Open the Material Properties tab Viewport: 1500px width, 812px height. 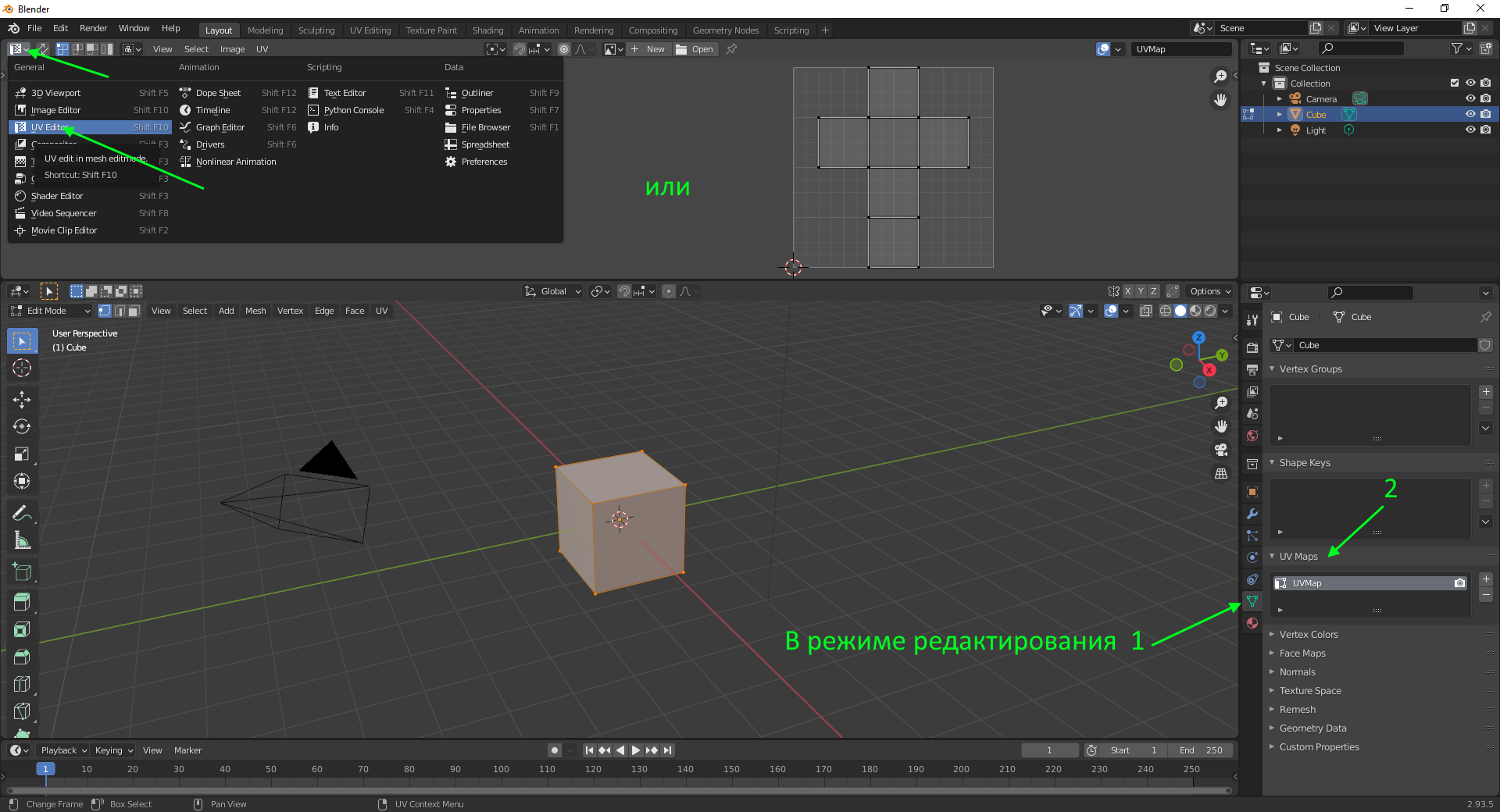point(1252,623)
